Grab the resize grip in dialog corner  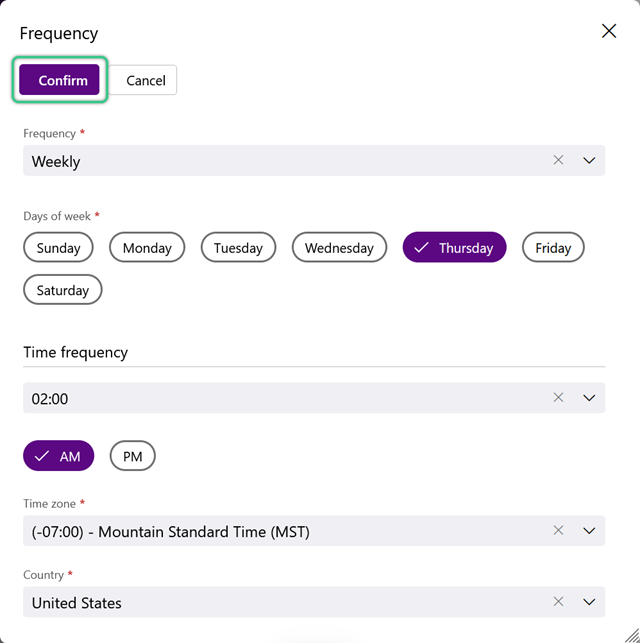632,636
